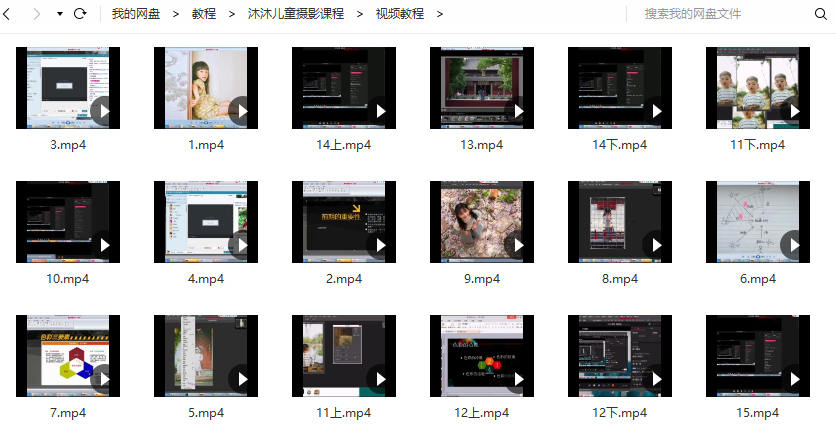Open the 11下.mp4 video thumbnail
The height and width of the screenshot is (439, 836).
[757, 88]
